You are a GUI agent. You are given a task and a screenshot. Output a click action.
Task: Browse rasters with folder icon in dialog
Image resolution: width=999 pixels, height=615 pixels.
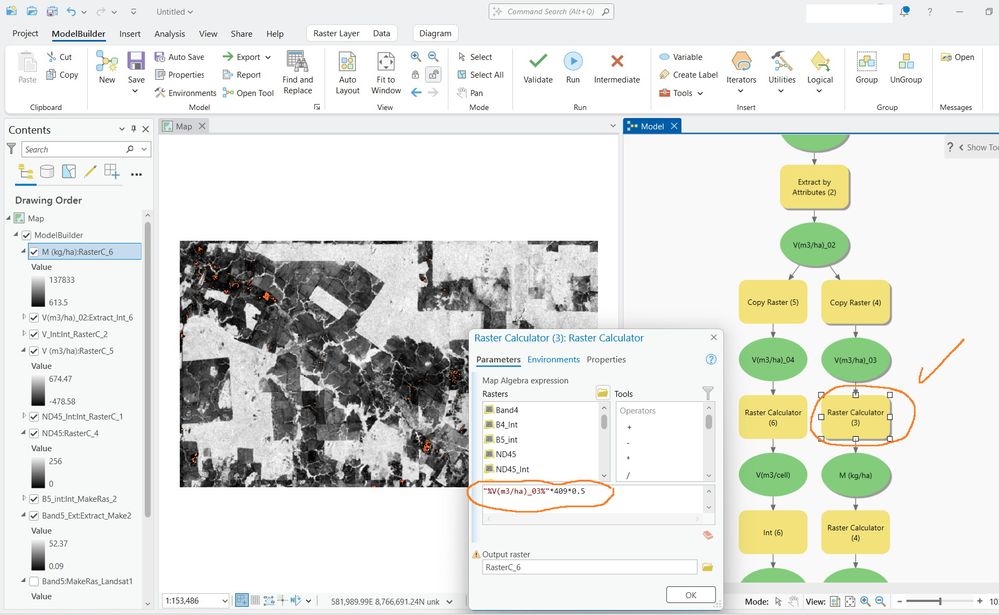pyautogui.click(x=602, y=393)
